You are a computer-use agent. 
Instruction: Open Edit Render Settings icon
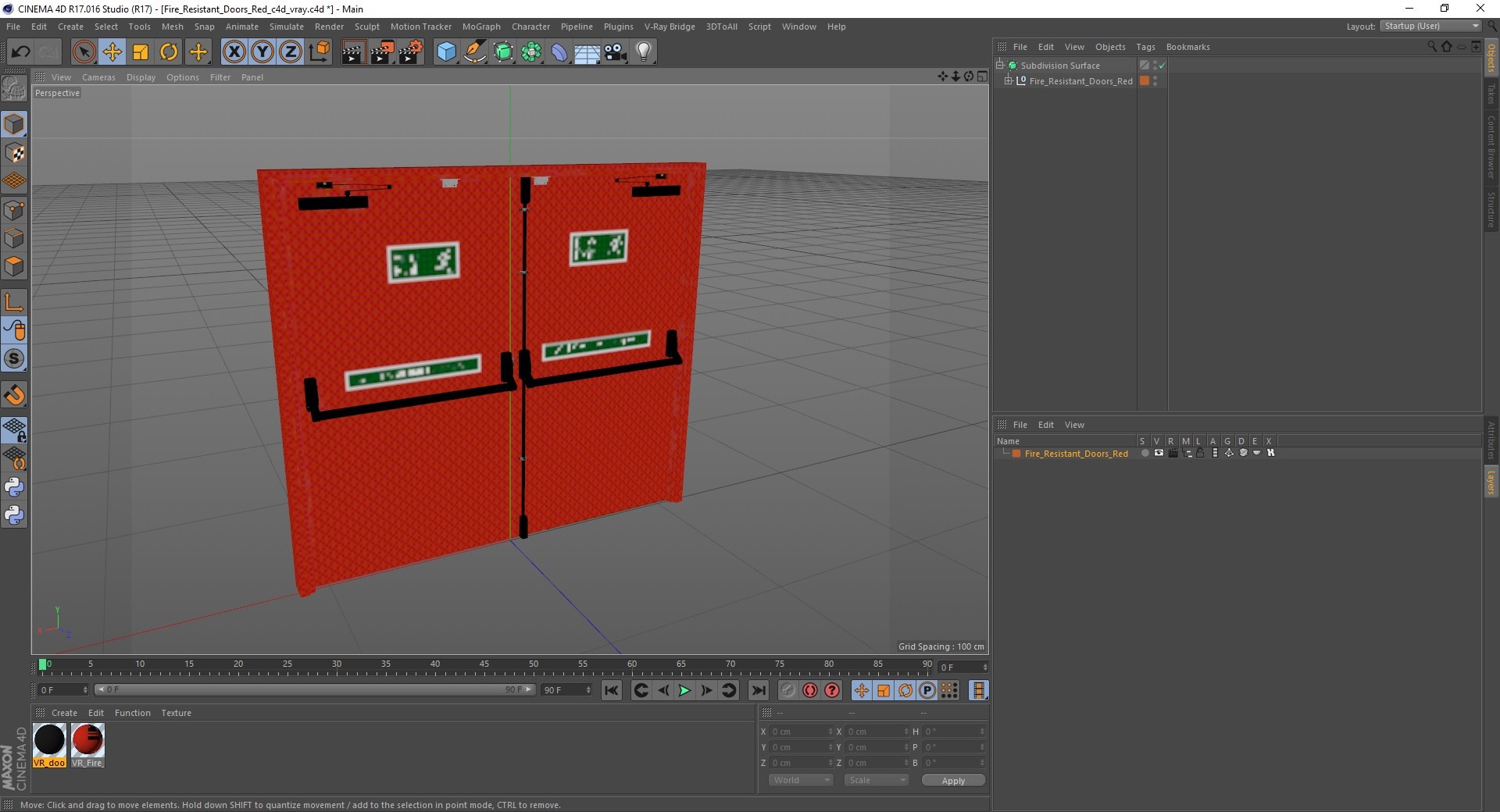point(411,52)
